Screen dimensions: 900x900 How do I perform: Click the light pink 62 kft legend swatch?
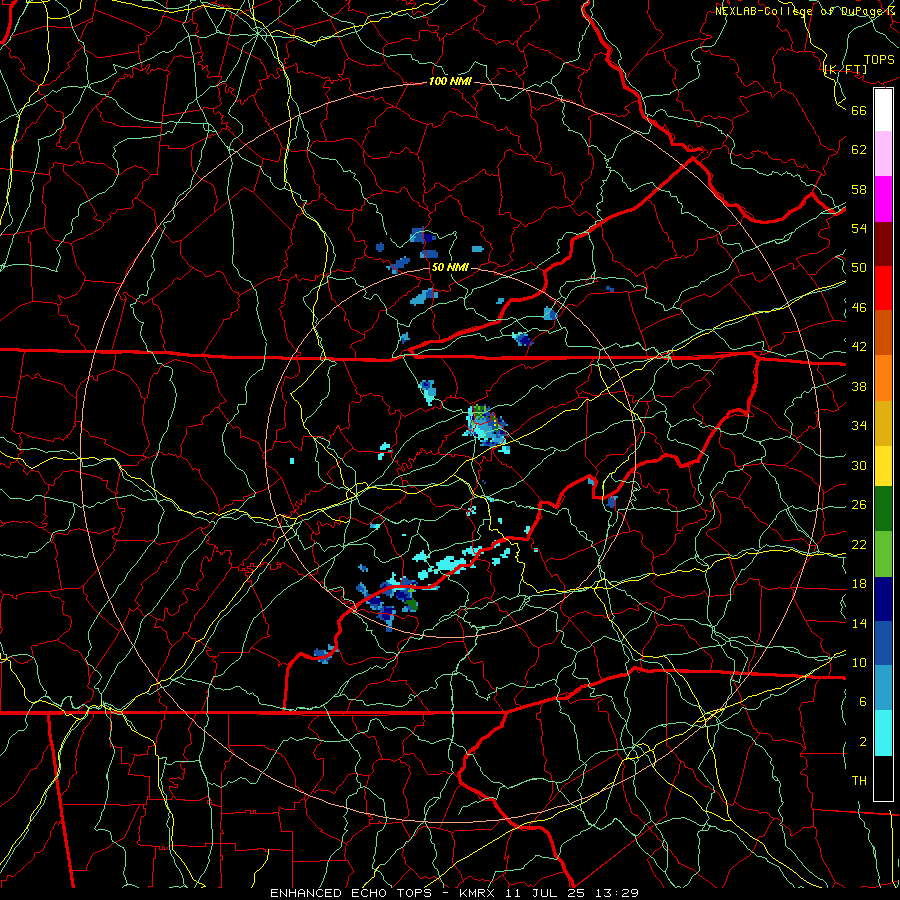883,154
